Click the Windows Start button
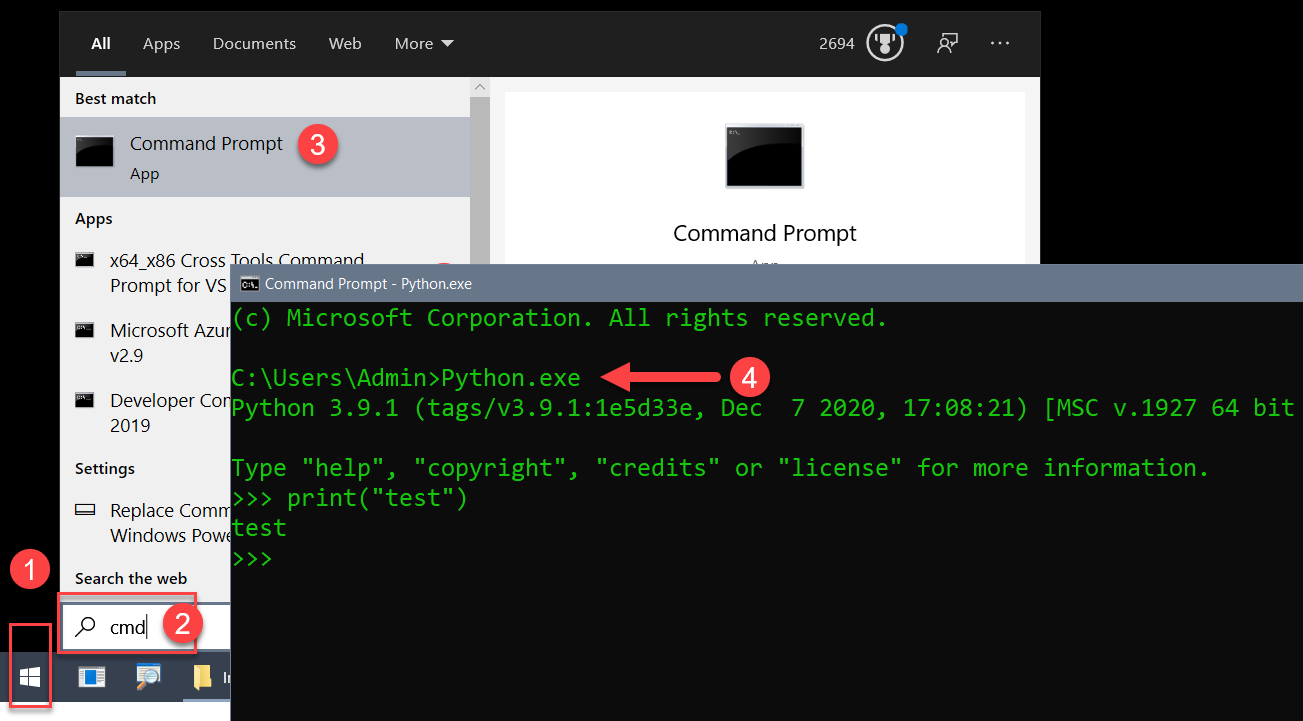 30,678
